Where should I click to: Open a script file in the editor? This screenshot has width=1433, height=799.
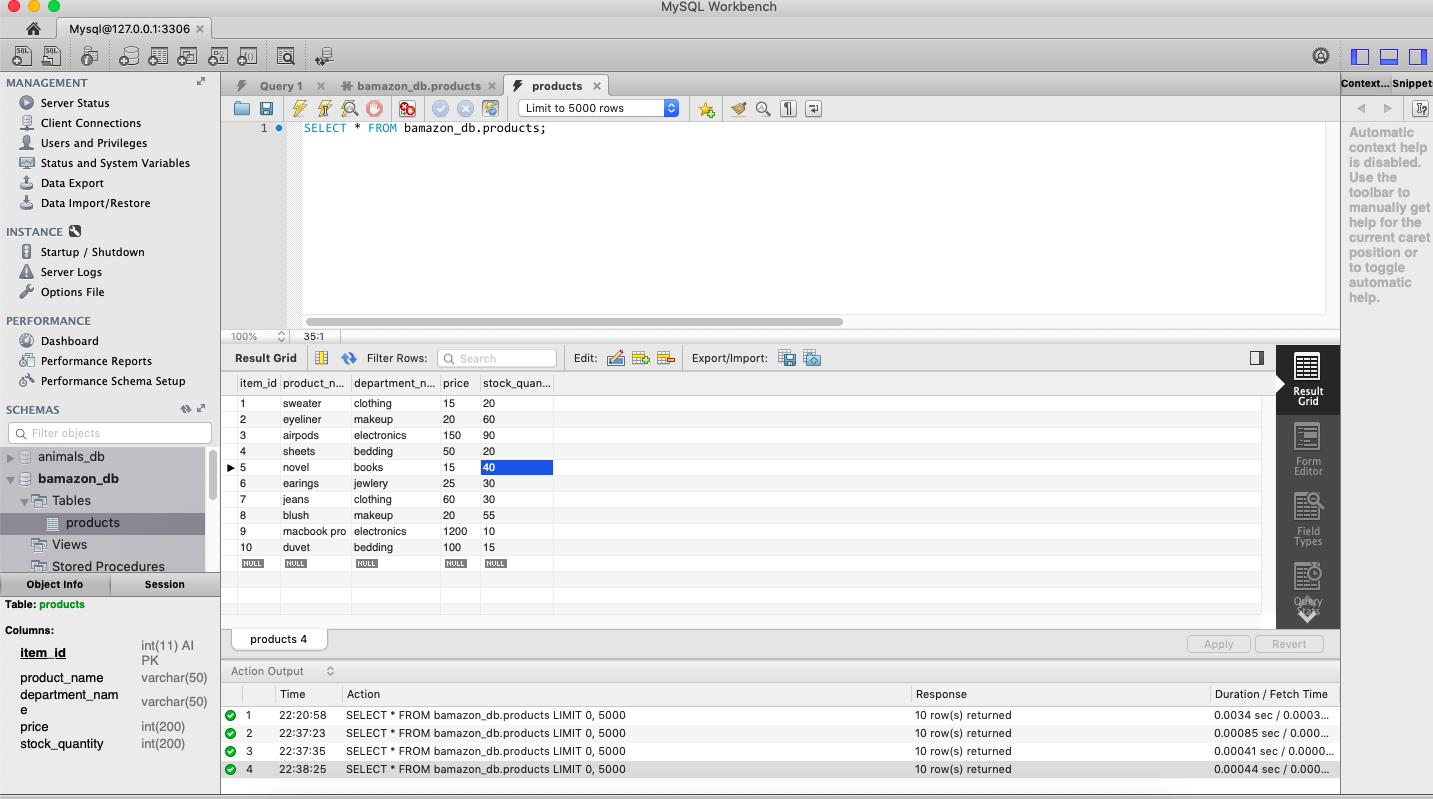click(x=242, y=108)
